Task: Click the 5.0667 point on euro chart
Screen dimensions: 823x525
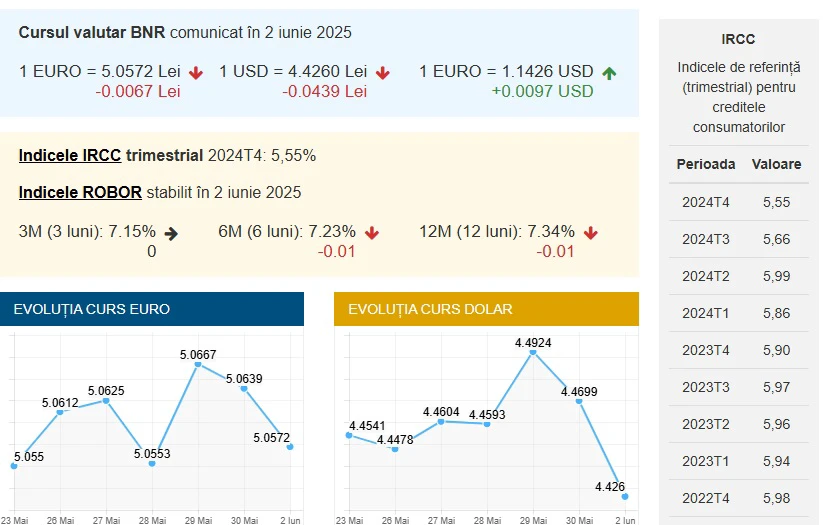Action: (x=198, y=364)
